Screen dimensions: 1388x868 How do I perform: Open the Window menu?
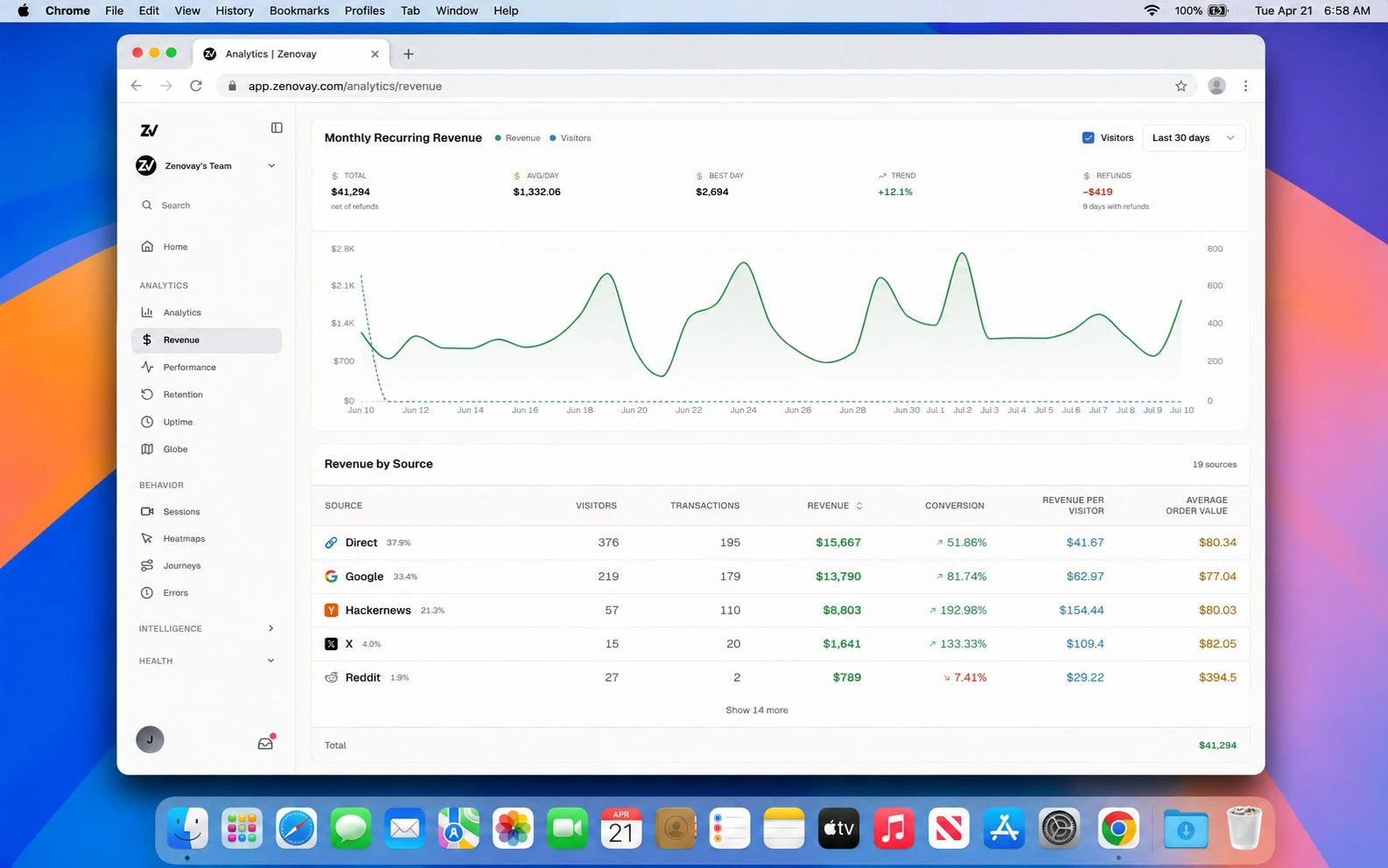[x=457, y=10]
